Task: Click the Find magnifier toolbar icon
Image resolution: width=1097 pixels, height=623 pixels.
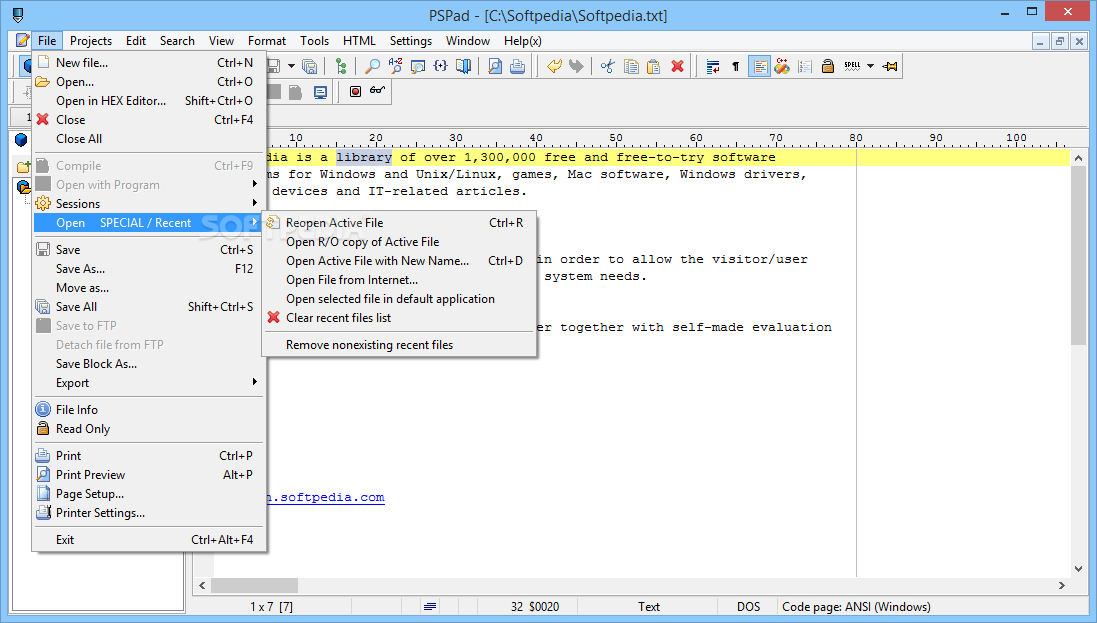Action: pyautogui.click(x=373, y=66)
